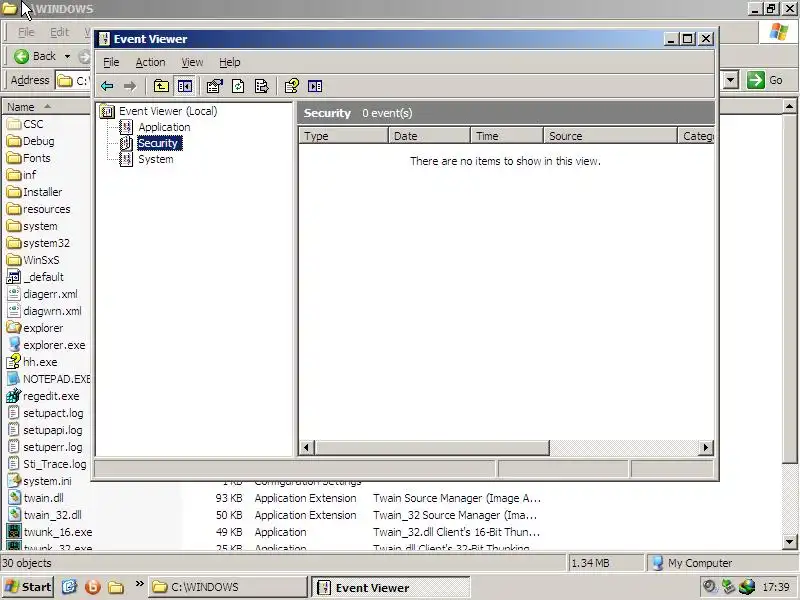
Task: Click the horizontal scrollbar right arrow
Action: click(x=706, y=448)
